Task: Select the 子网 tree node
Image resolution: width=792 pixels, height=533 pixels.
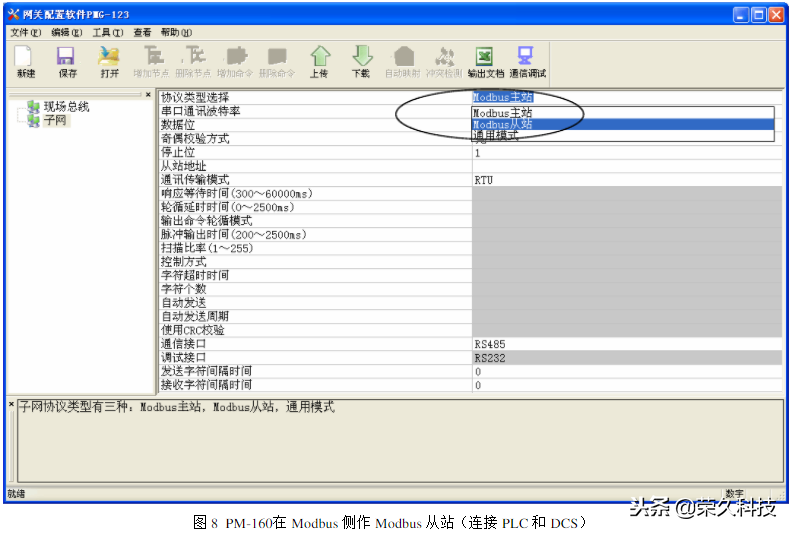Action: click(x=55, y=120)
